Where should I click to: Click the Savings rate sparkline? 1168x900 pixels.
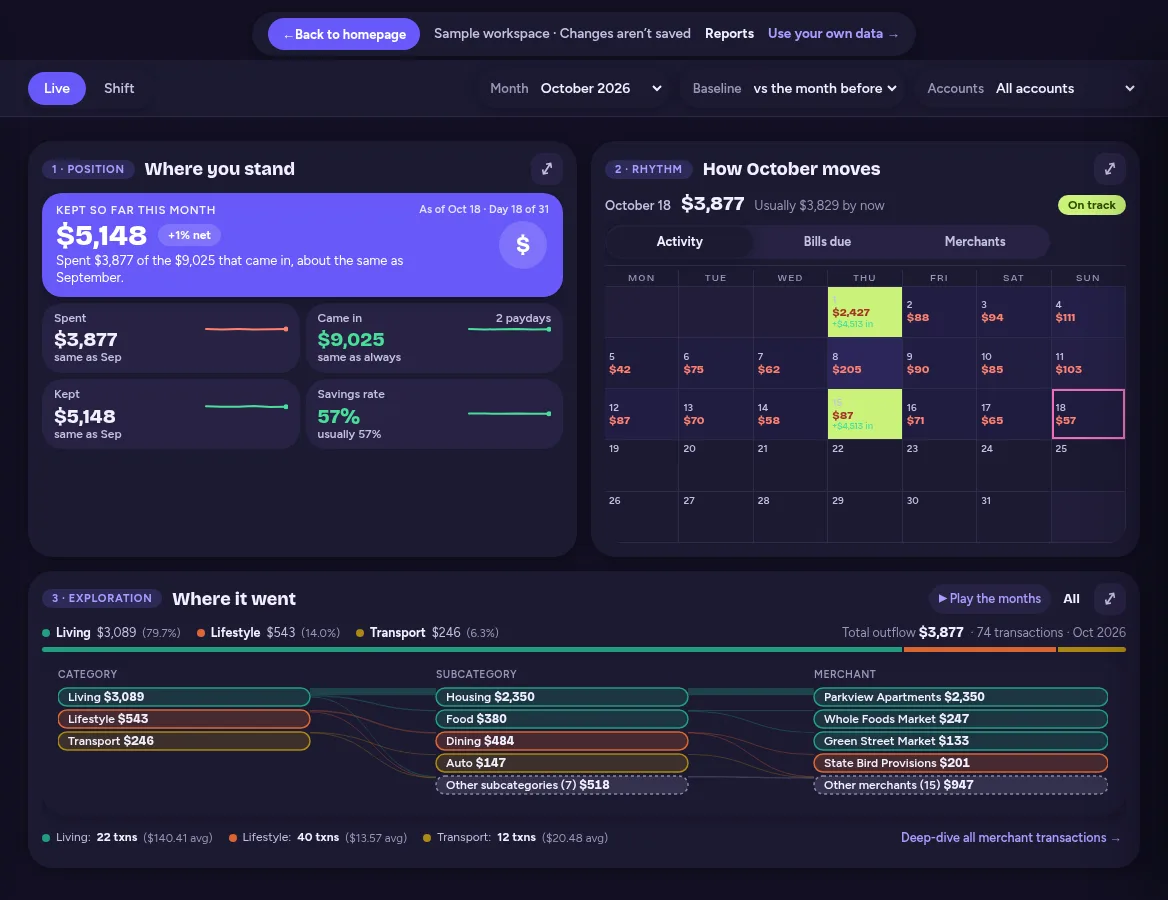[510, 413]
